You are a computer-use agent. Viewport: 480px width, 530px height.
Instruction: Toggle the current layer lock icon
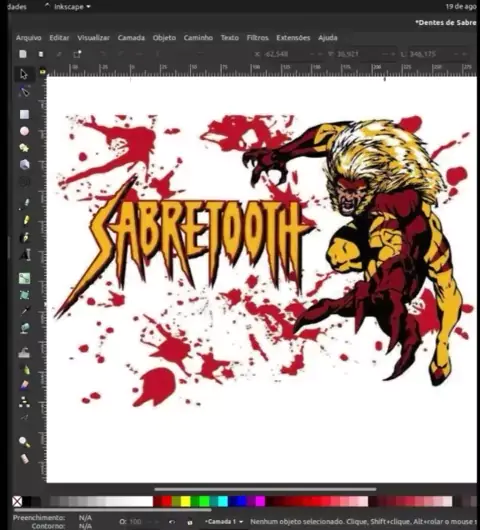coord(190,522)
